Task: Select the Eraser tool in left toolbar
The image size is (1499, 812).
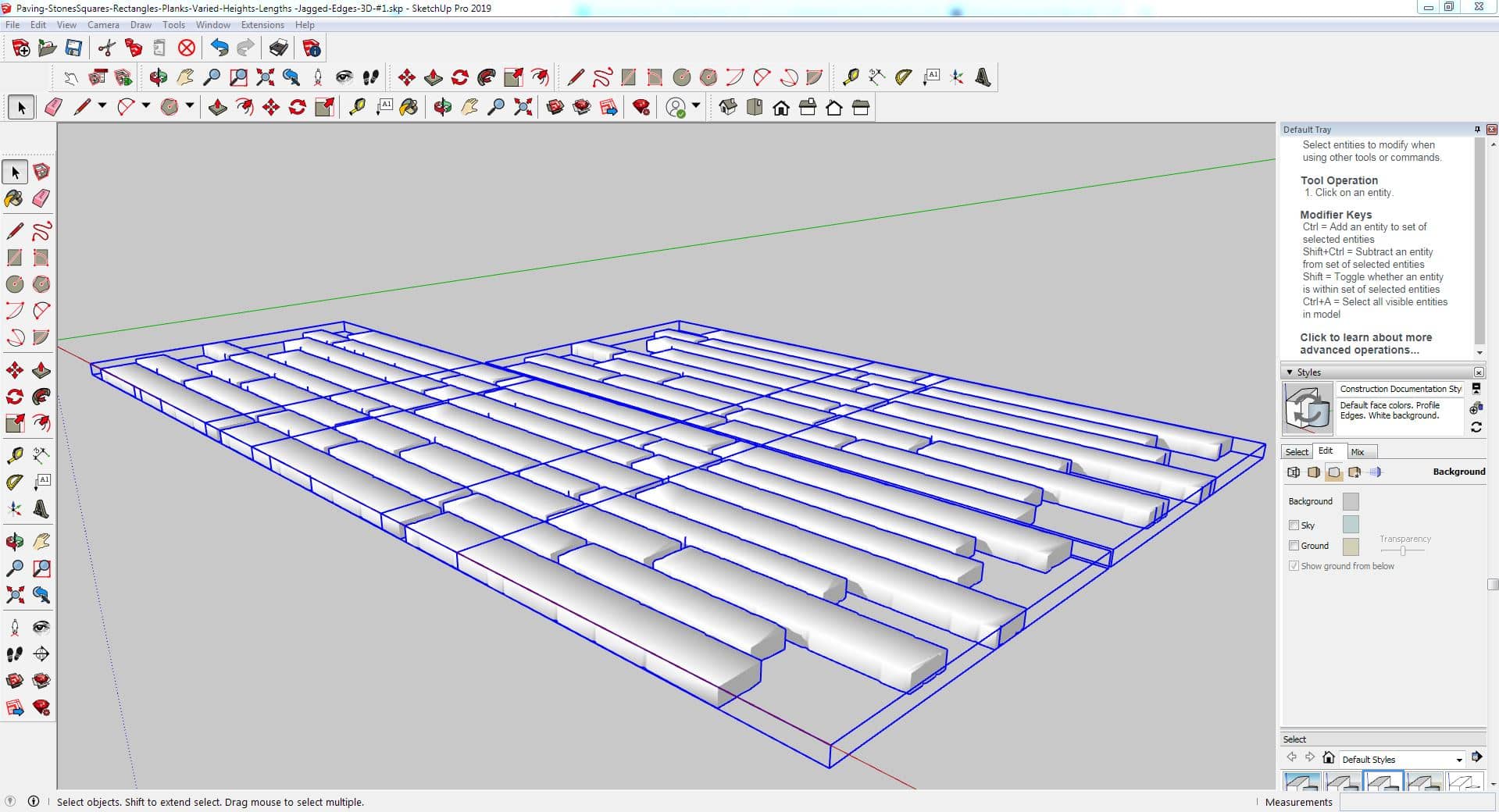Action: pos(41,198)
